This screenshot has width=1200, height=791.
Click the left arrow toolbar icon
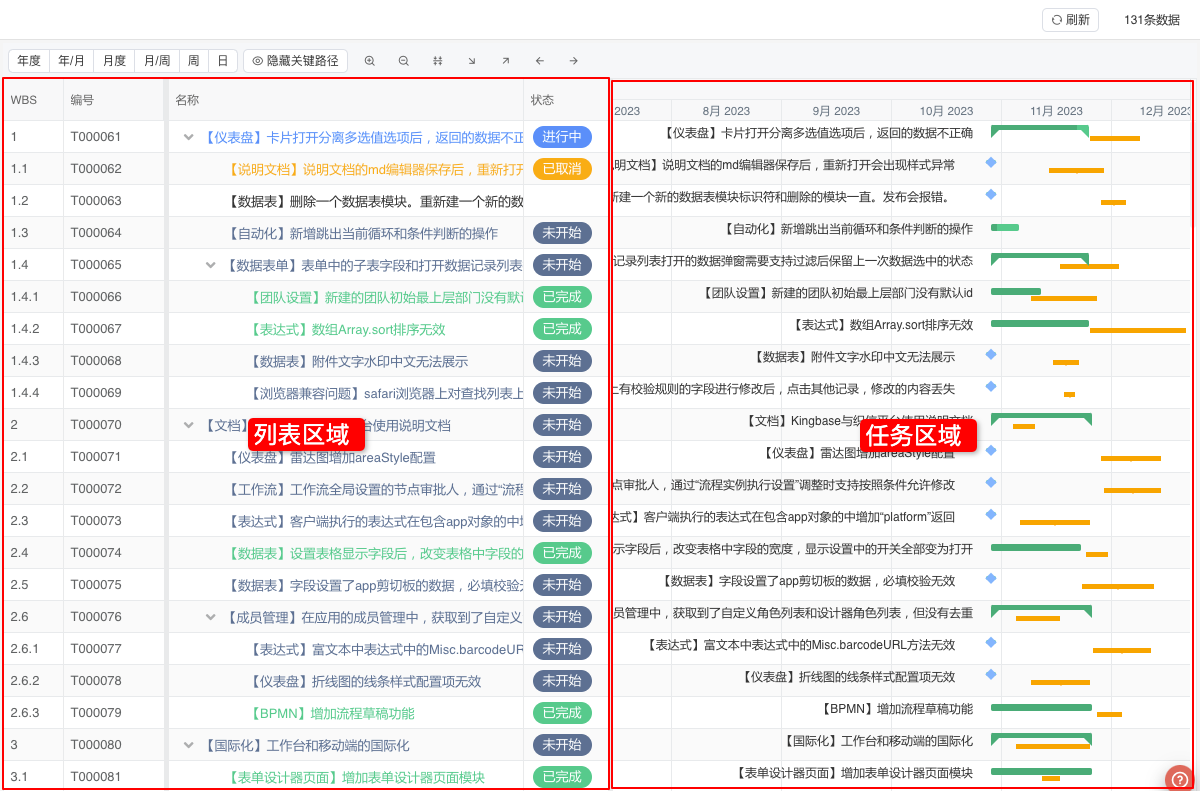(540, 61)
